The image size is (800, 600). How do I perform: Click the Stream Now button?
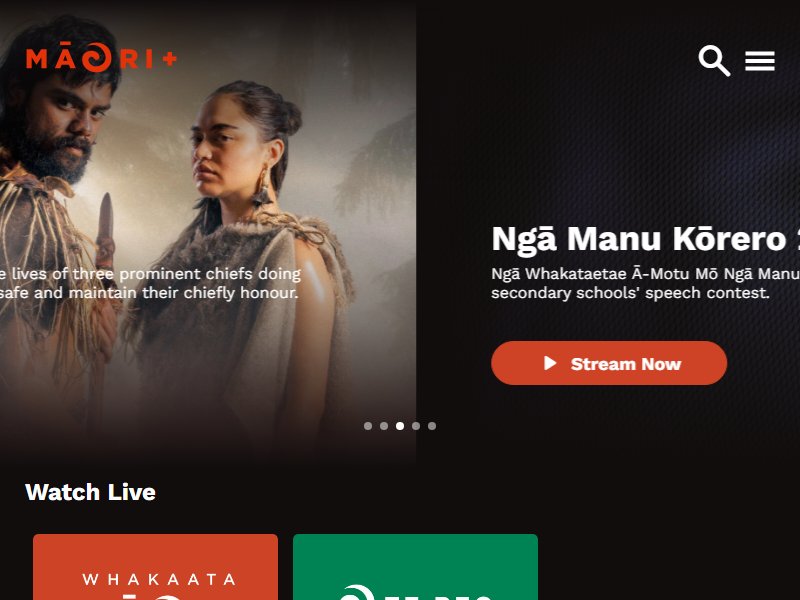click(609, 363)
